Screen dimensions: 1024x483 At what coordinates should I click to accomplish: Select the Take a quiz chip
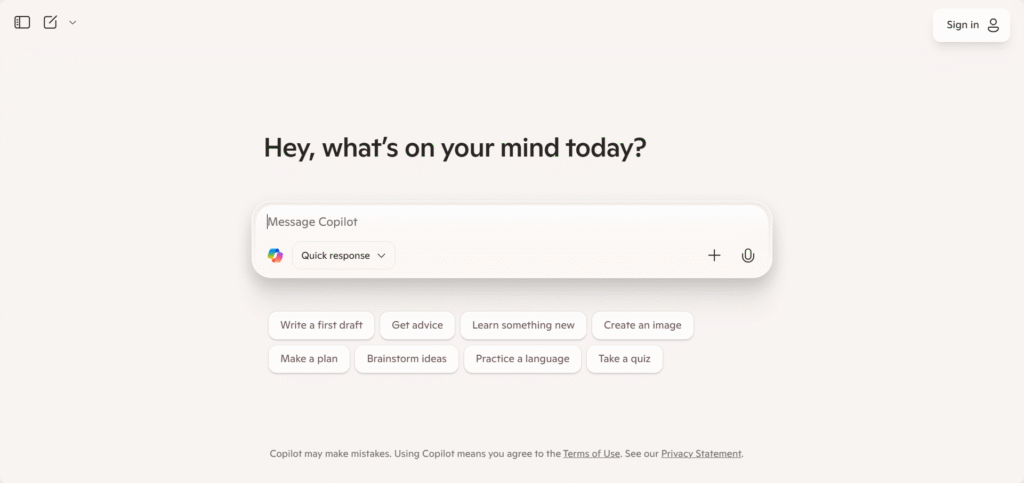coord(624,359)
